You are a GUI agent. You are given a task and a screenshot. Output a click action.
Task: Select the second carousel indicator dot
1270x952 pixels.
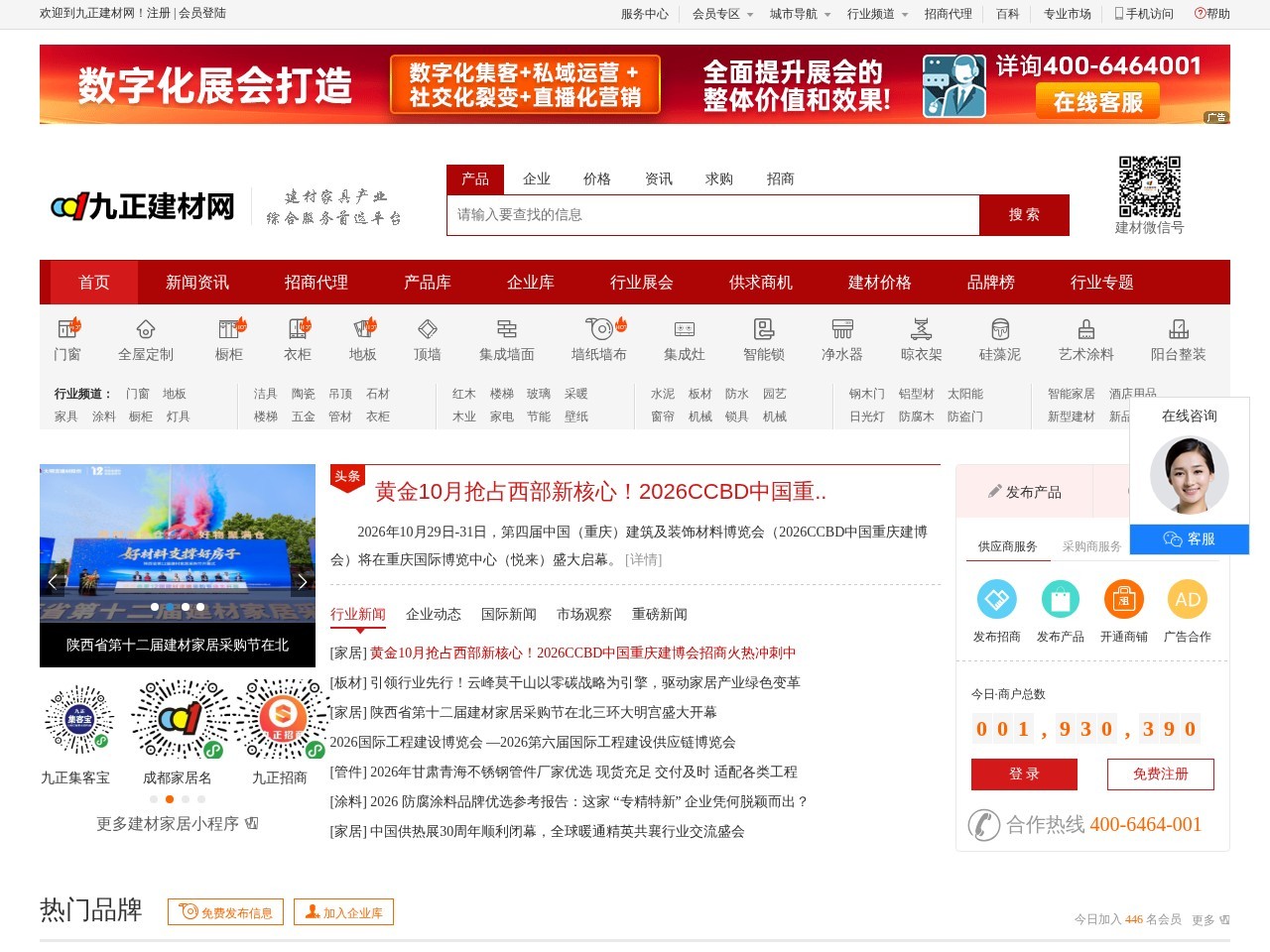(170, 607)
